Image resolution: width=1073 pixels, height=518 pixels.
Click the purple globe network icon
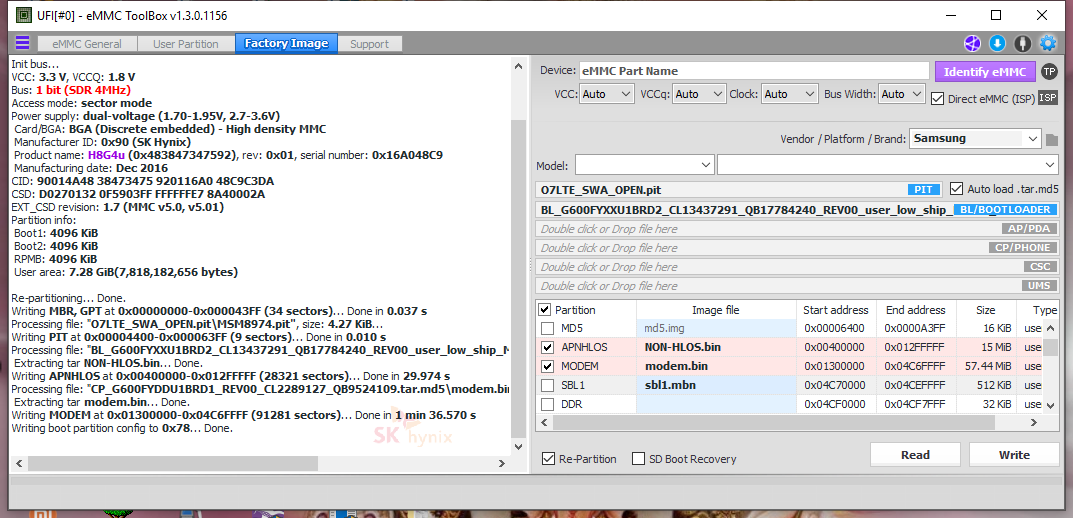point(972,43)
